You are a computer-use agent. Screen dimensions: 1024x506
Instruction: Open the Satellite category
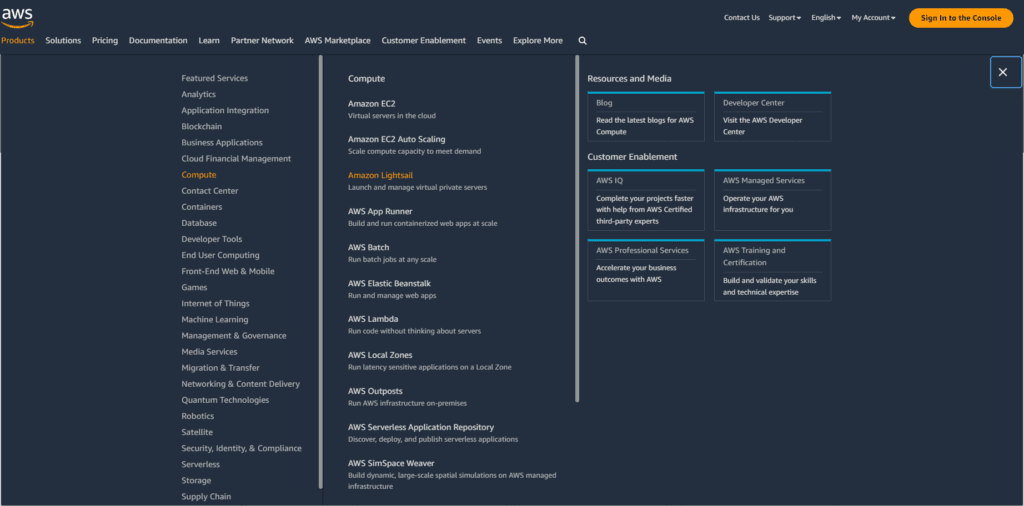click(197, 432)
